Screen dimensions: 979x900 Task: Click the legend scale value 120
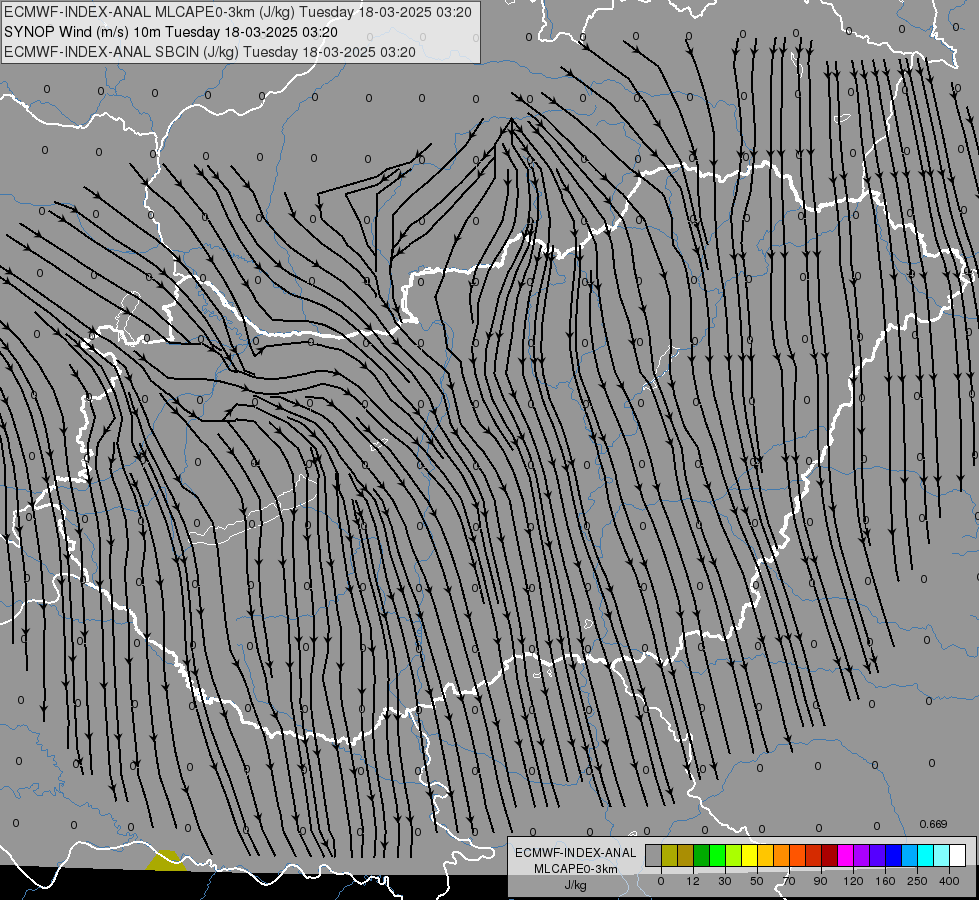pos(854,881)
